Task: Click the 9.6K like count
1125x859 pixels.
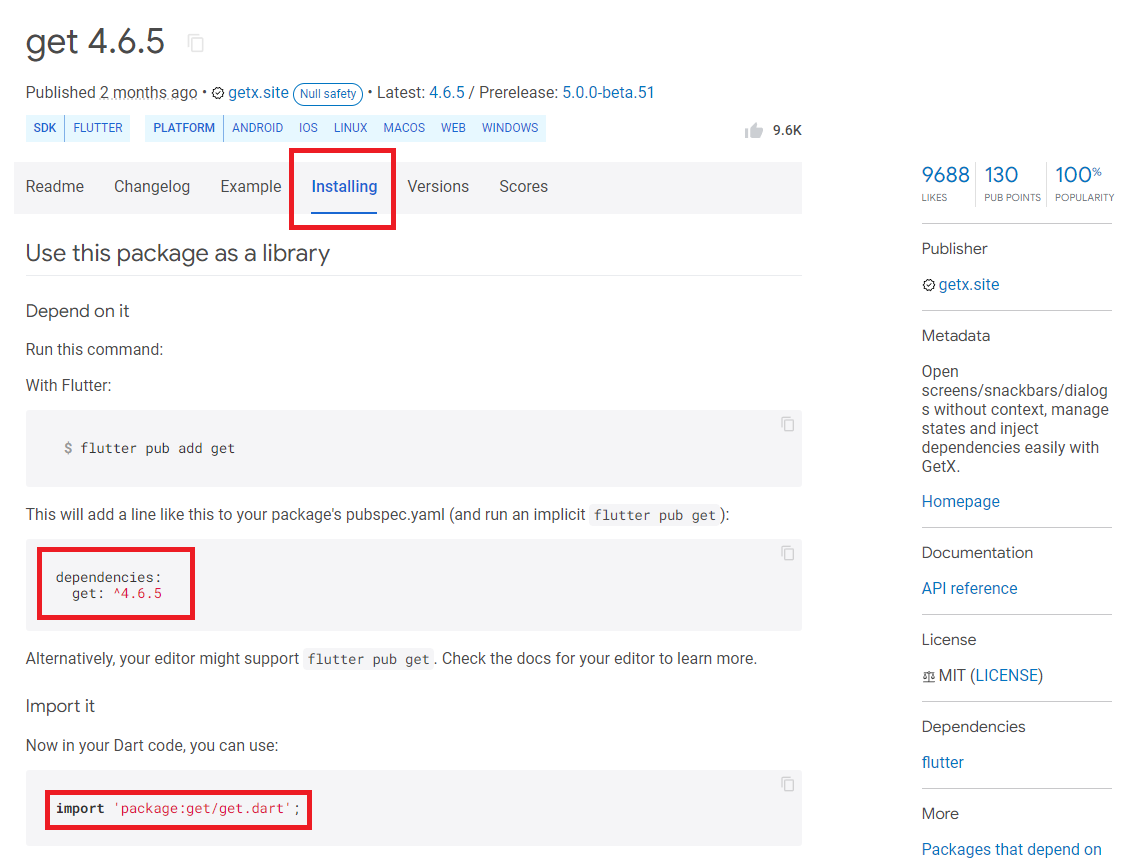Action: [x=787, y=131]
